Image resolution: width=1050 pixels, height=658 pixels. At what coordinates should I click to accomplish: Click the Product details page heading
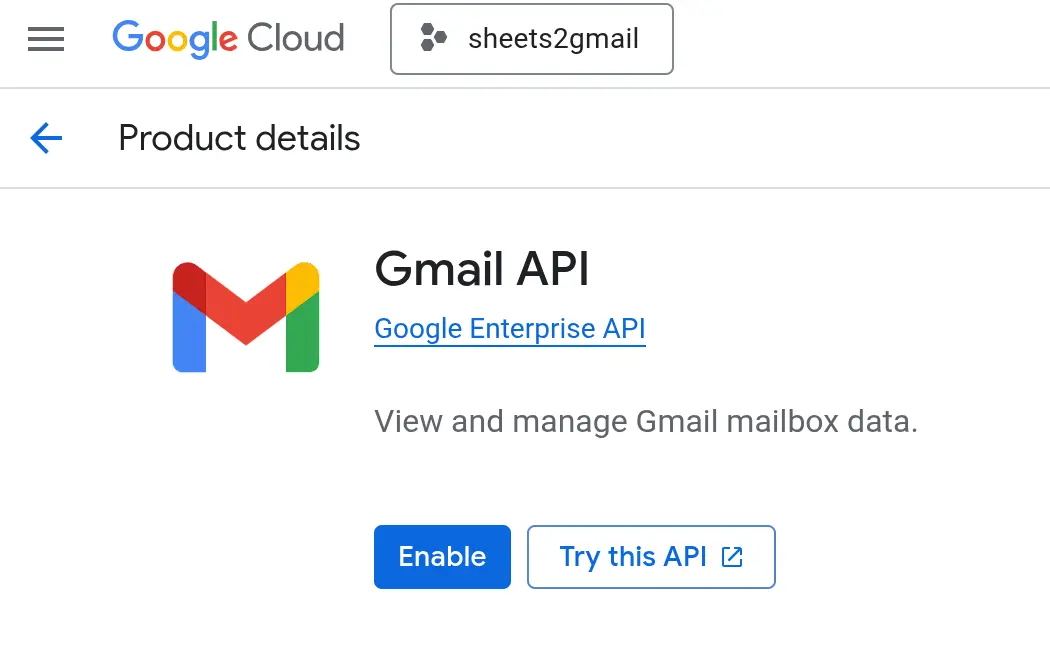click(x=239, y=138)
